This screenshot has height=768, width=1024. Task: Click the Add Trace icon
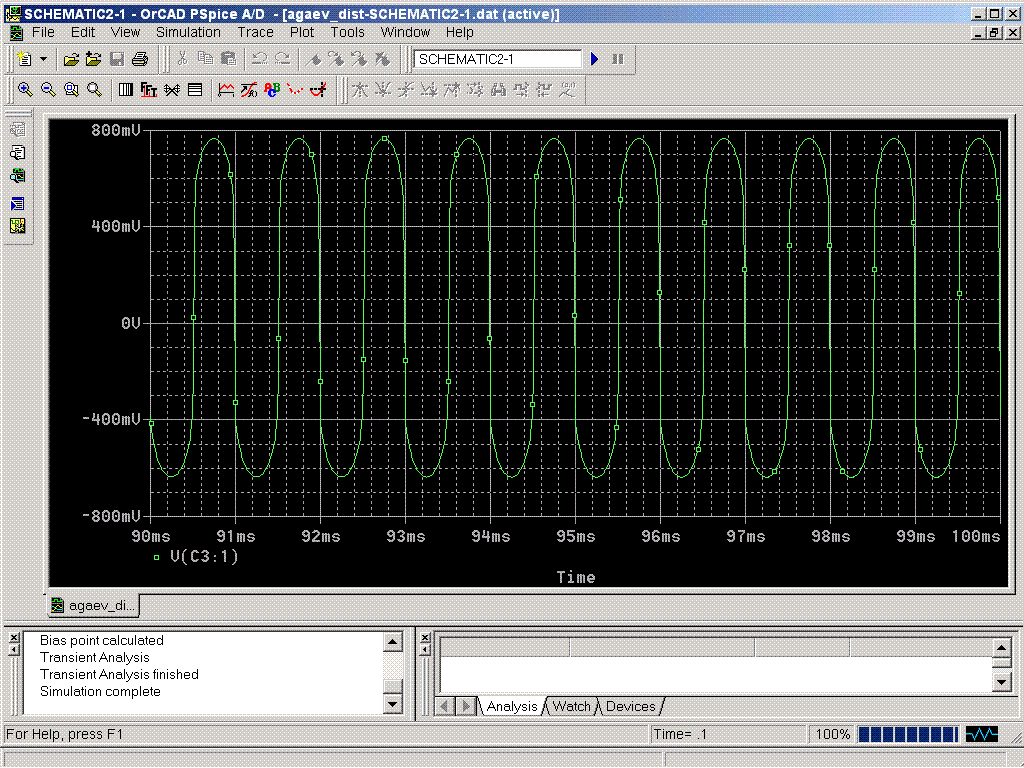click(x=226, y=90)
